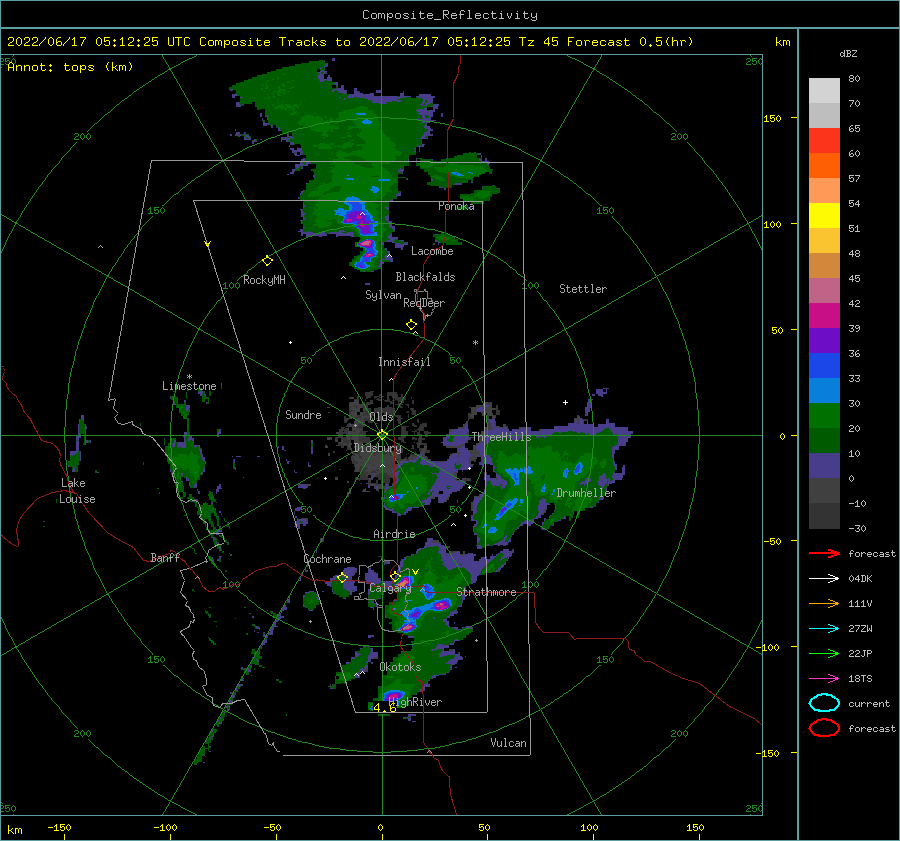Click the 18TS legend label
Screen dimensions: 900x841
[860, 679]
